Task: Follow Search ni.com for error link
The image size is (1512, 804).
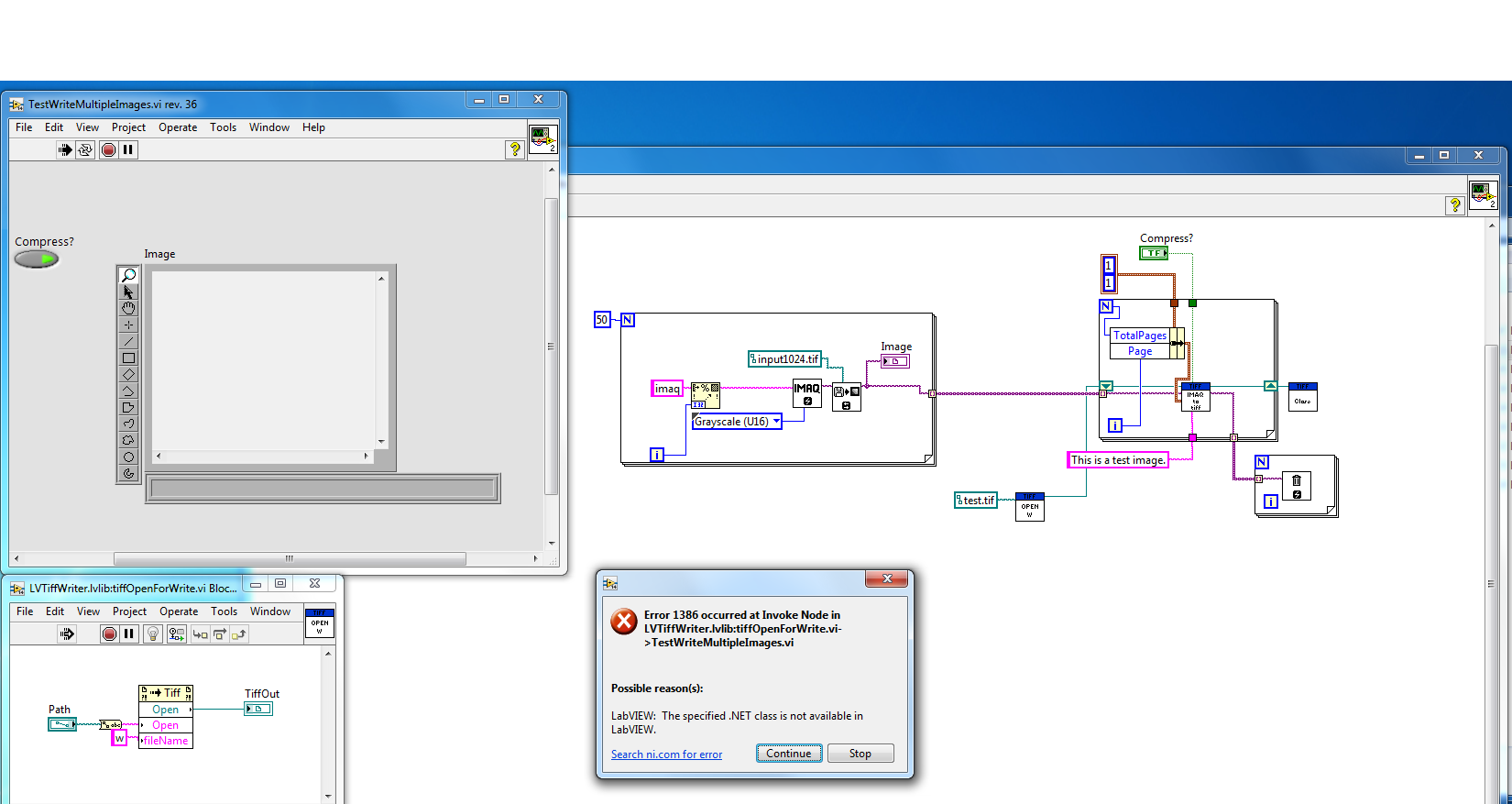Action: tap(666, 754)
